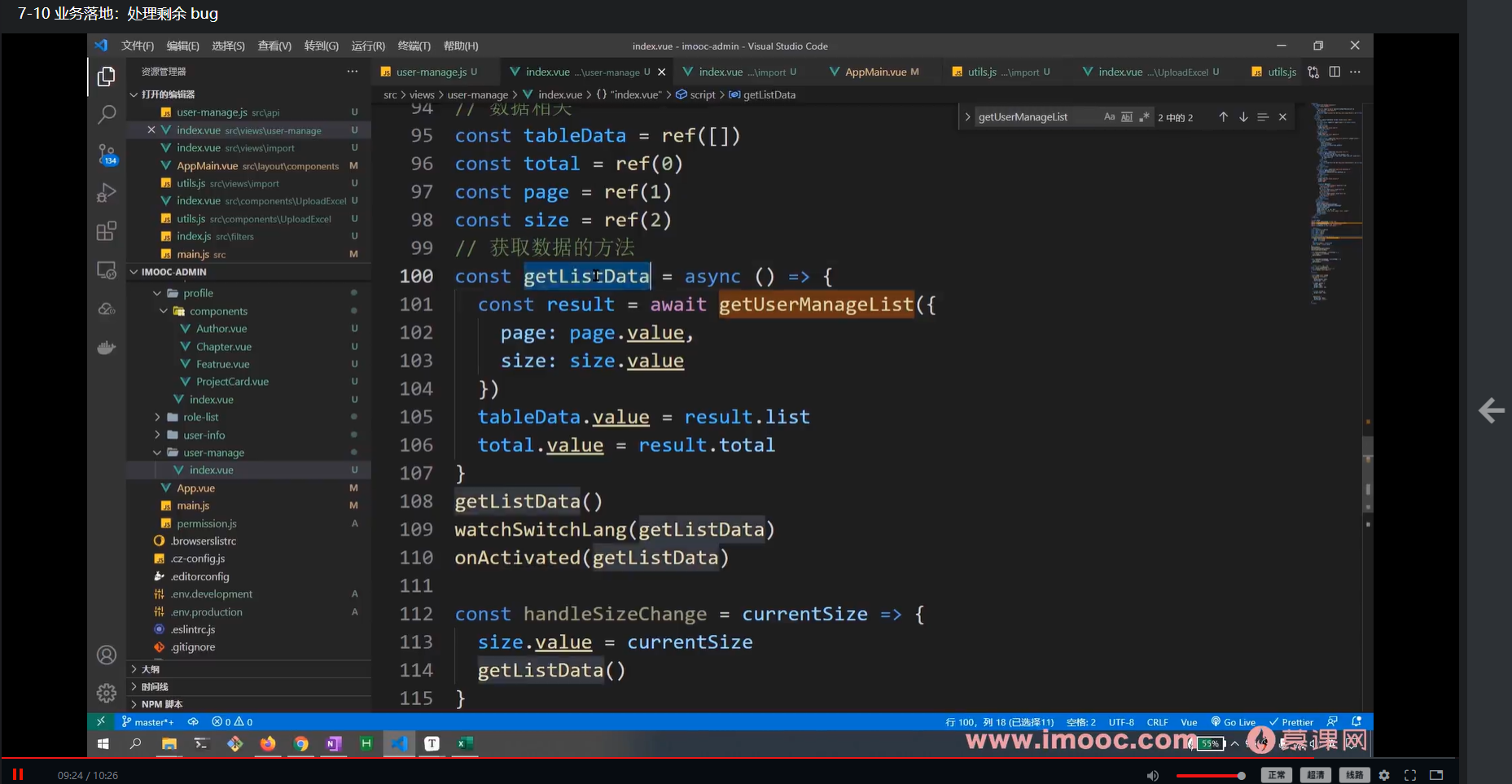Viewport: 1512px width, 784px height.
Task: Click errors and warnings count in status bar
Action: coord(232,722)
